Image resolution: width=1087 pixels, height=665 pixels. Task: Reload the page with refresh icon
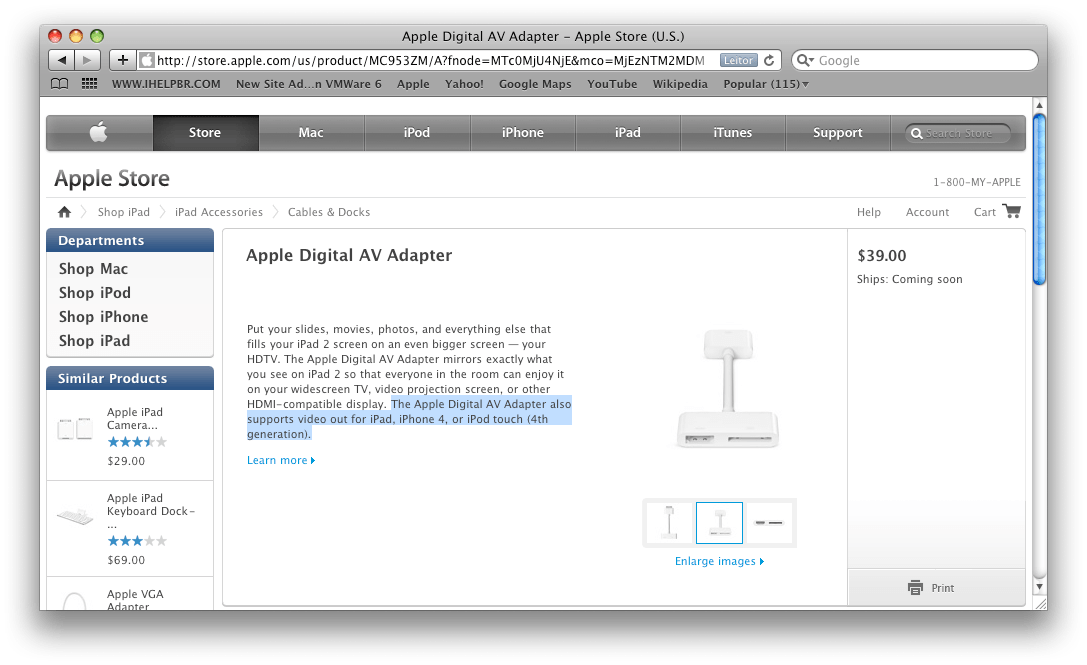click(x=769, y=60)
